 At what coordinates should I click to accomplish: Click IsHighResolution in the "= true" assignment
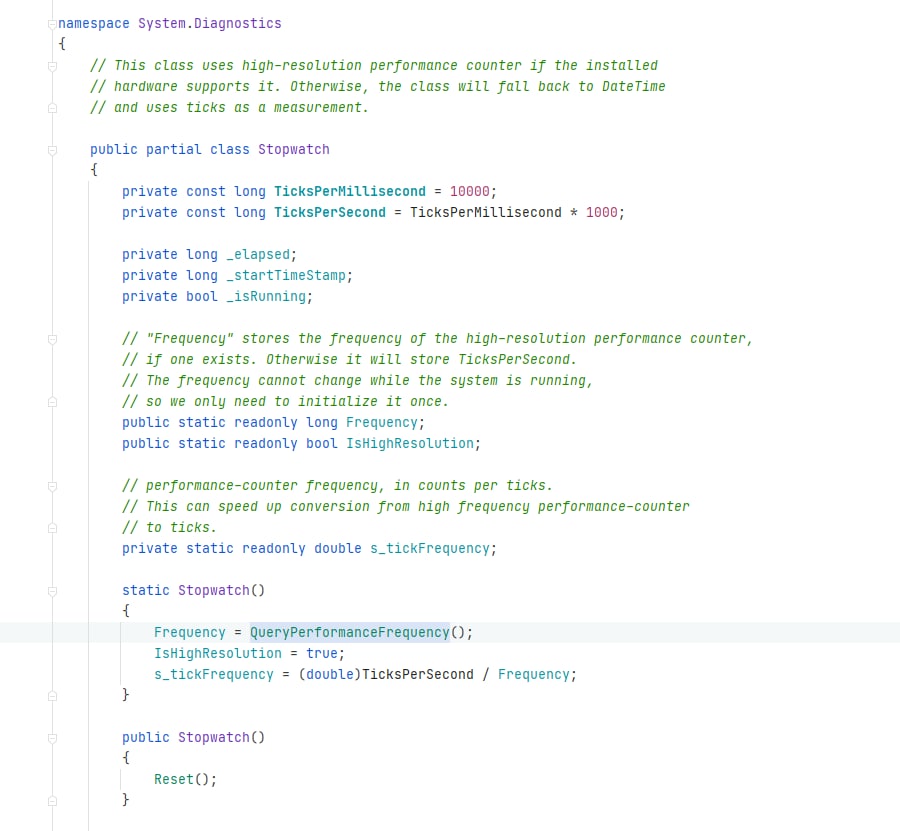[218, 653]
